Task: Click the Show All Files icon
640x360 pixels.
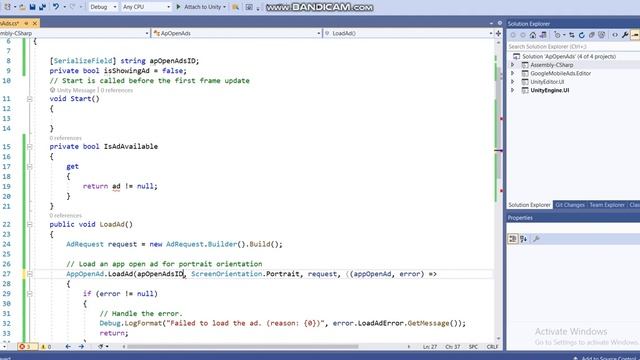Action: (x=602, y=35)
